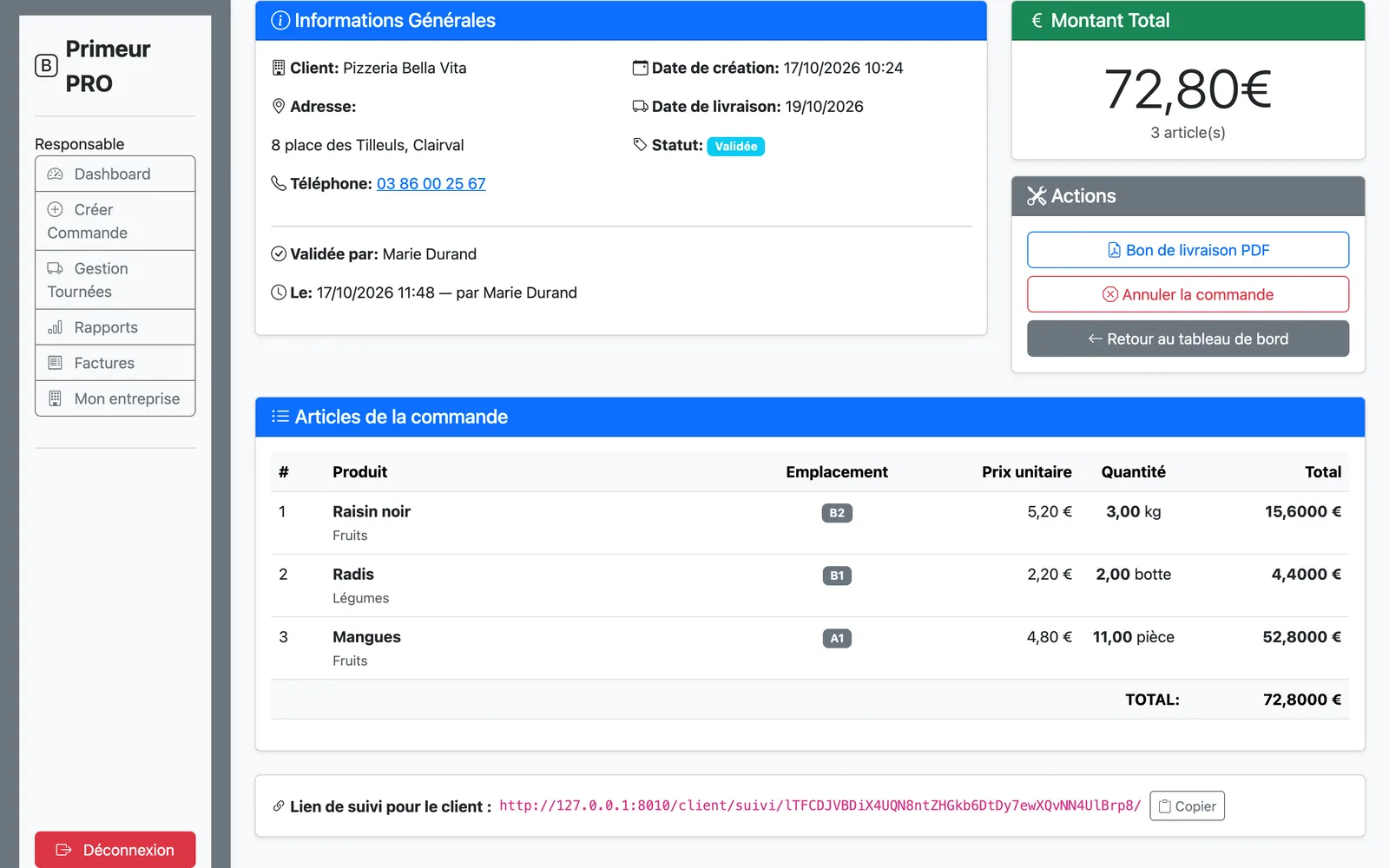Select the client tracking URL text
Screen dimensions: 1389x868
(x=820, y=805)
